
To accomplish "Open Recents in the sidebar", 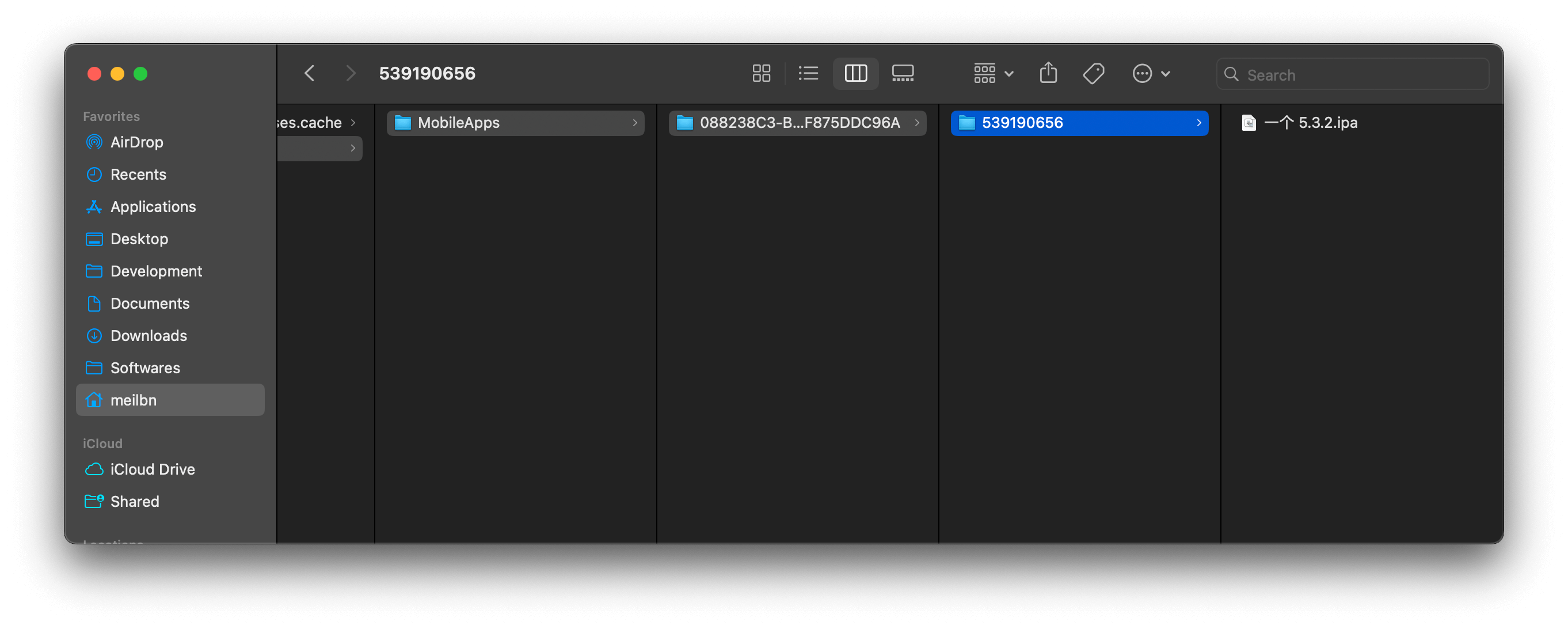I will tap(138, 174).
